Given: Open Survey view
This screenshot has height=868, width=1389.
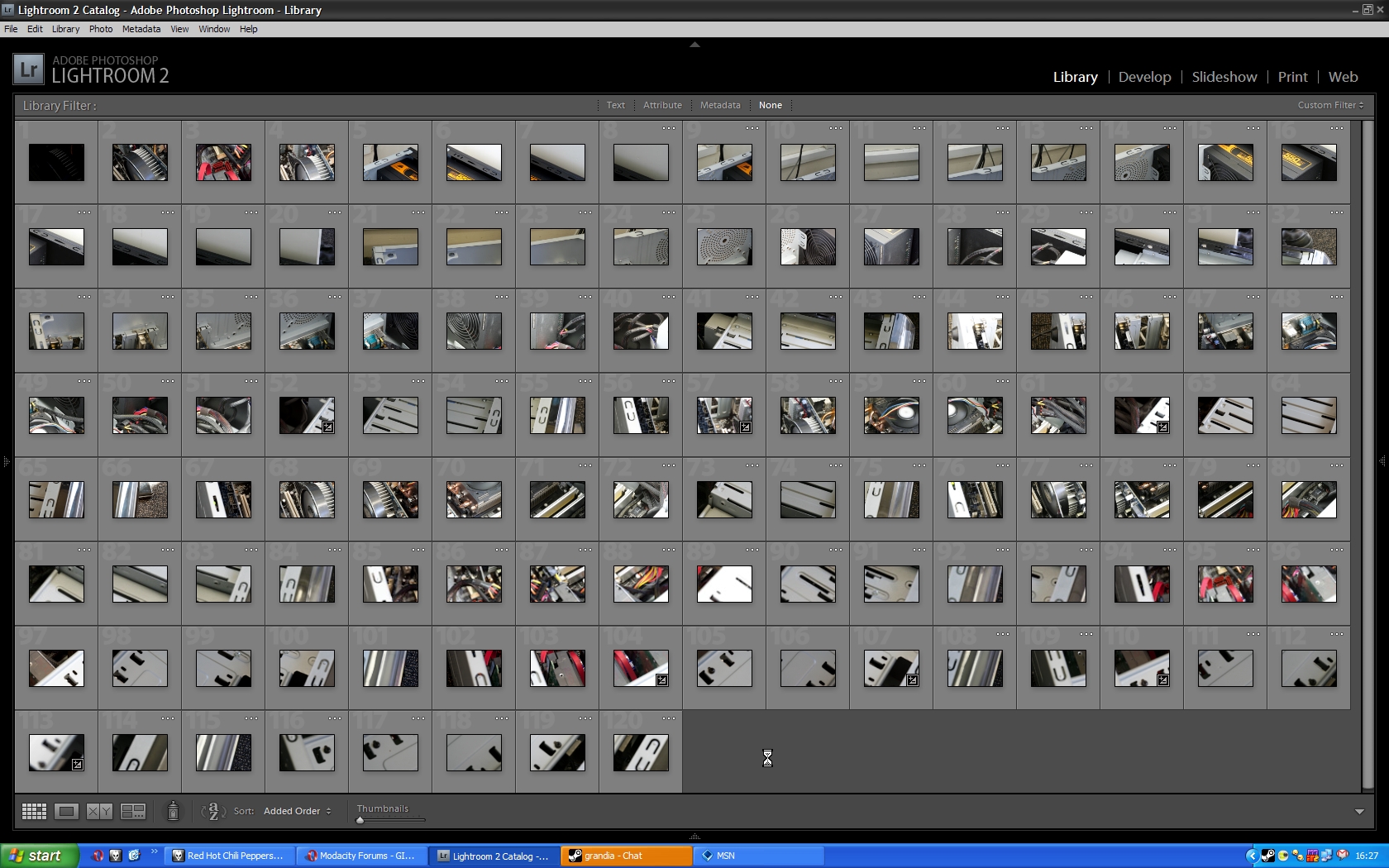Looking at the screenshot, I should (133, 811).
